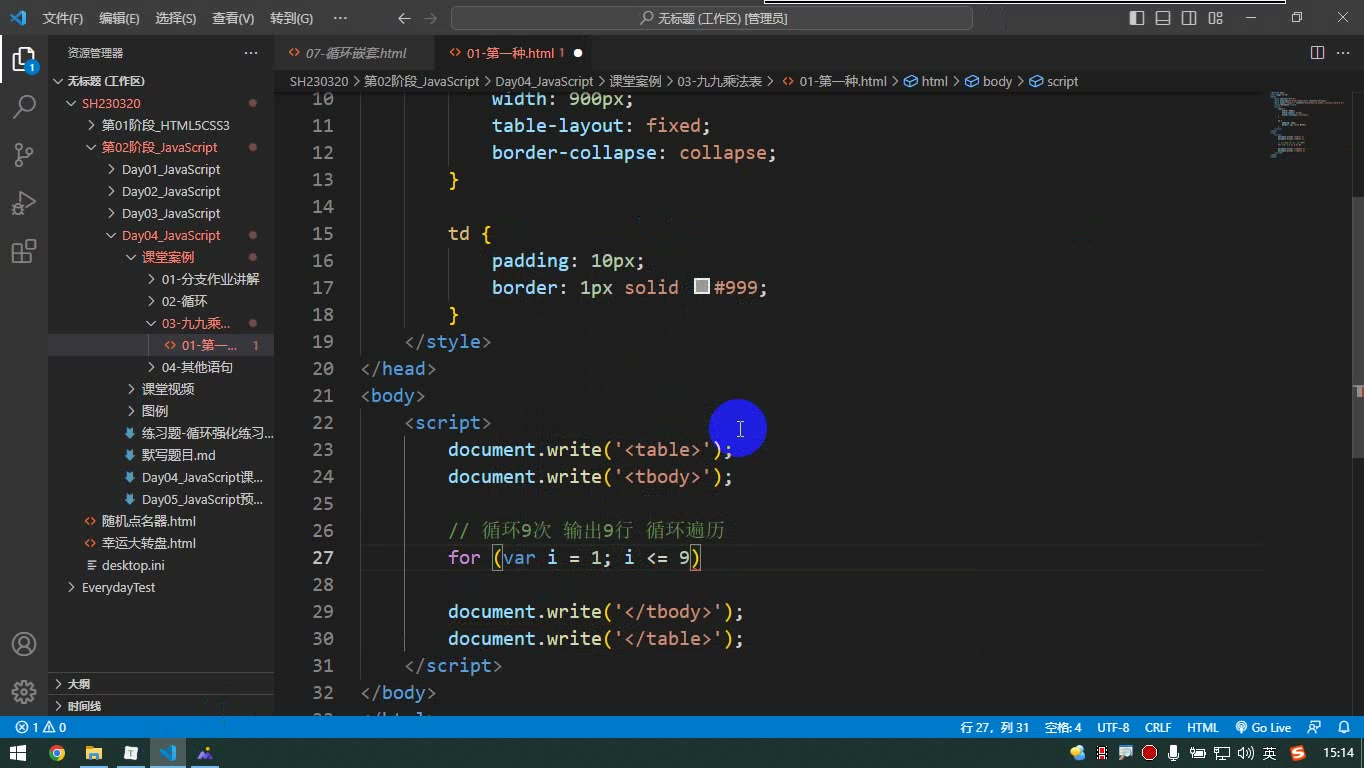Screen dimensions: 1364x768
Task: Open the Manage gear menu
Action: [24, 691]
